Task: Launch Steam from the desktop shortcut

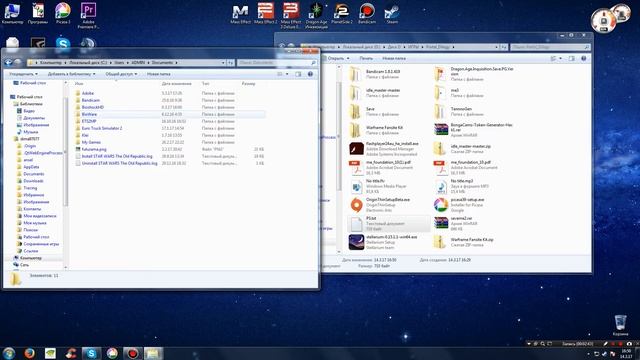Action: (392, 14)
